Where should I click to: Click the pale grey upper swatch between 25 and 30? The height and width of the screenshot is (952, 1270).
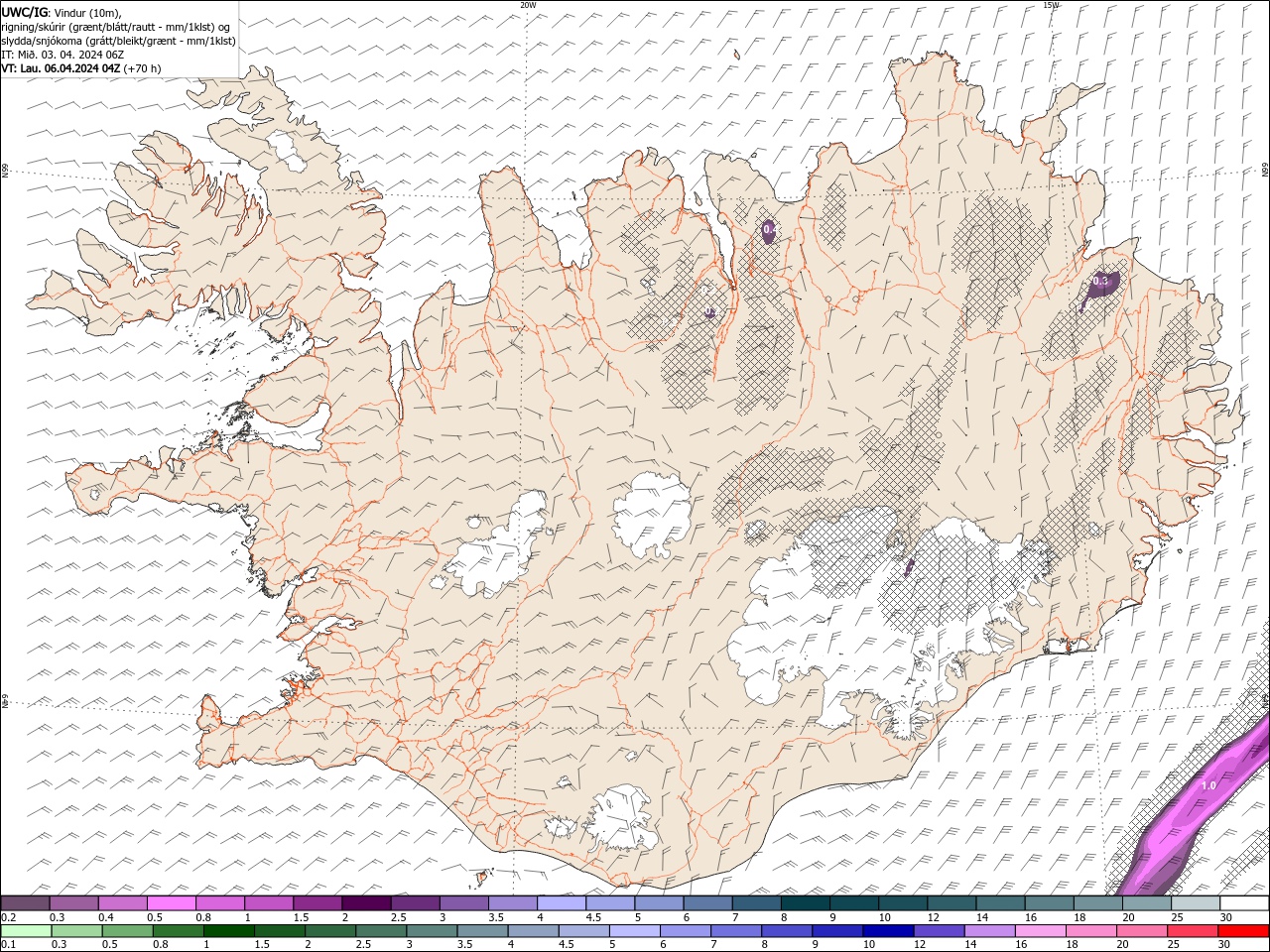coord(1195,903)
